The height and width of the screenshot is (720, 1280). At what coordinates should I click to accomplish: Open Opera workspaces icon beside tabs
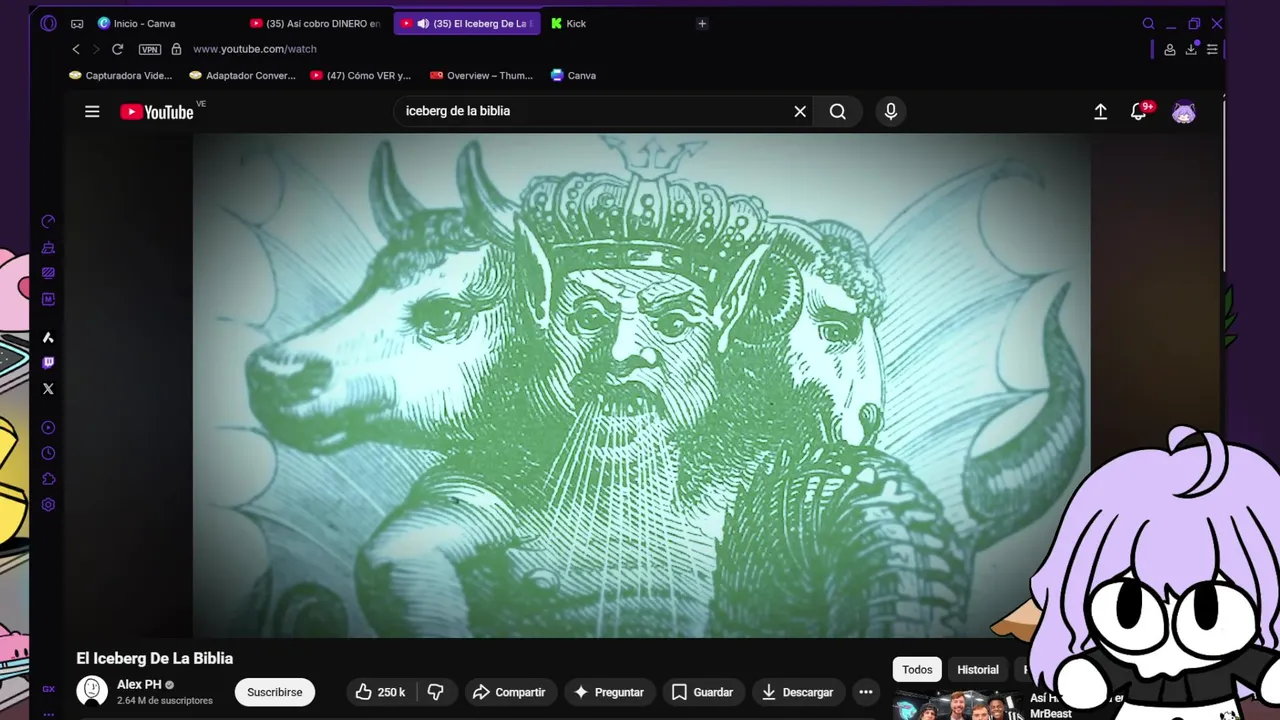[77, 23]
